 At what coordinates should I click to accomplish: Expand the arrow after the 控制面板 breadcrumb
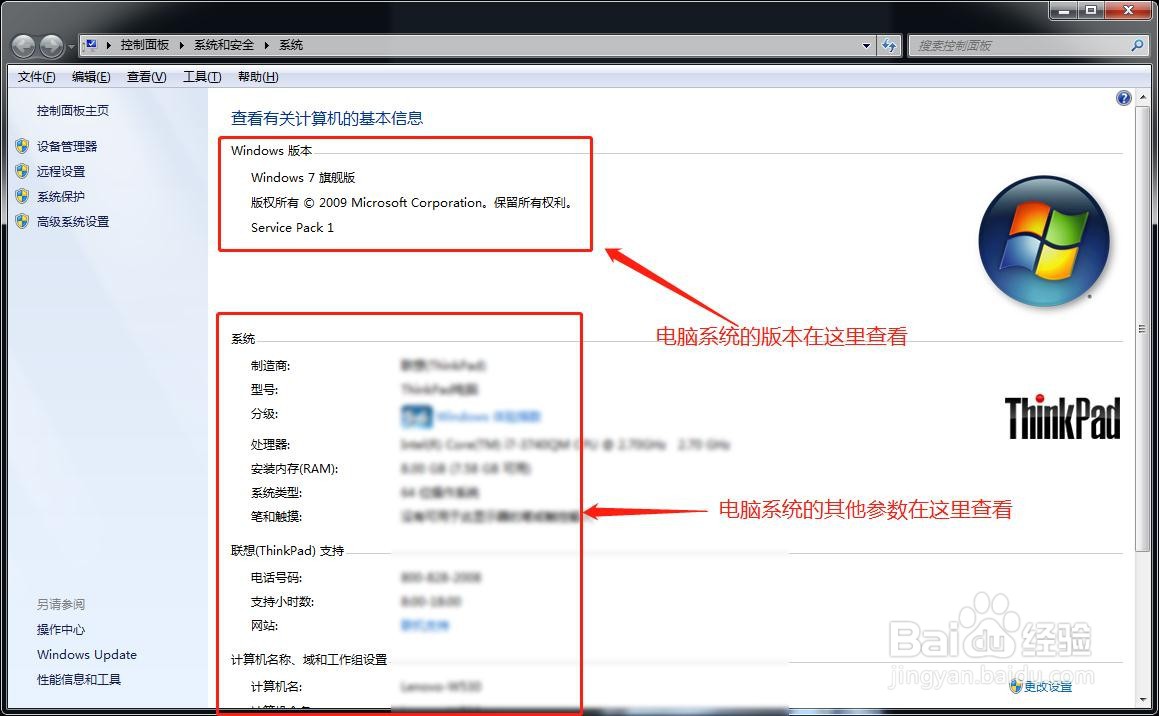pyautogui.click(x=181, y=45)
